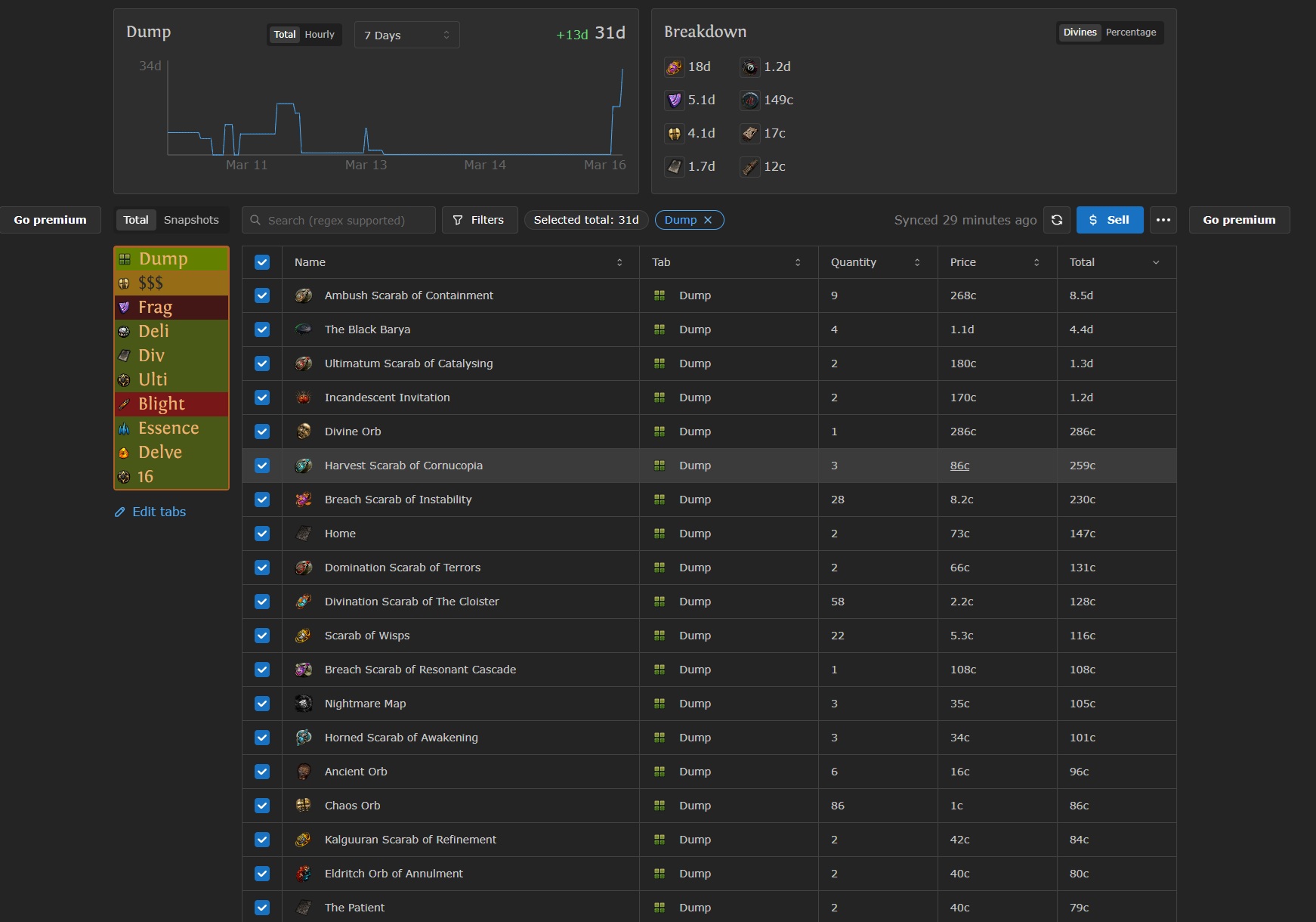The height and width of the screenshot is (922, 1316).
Task: Click the refresh sync icon button
Action: [1057, 220]
